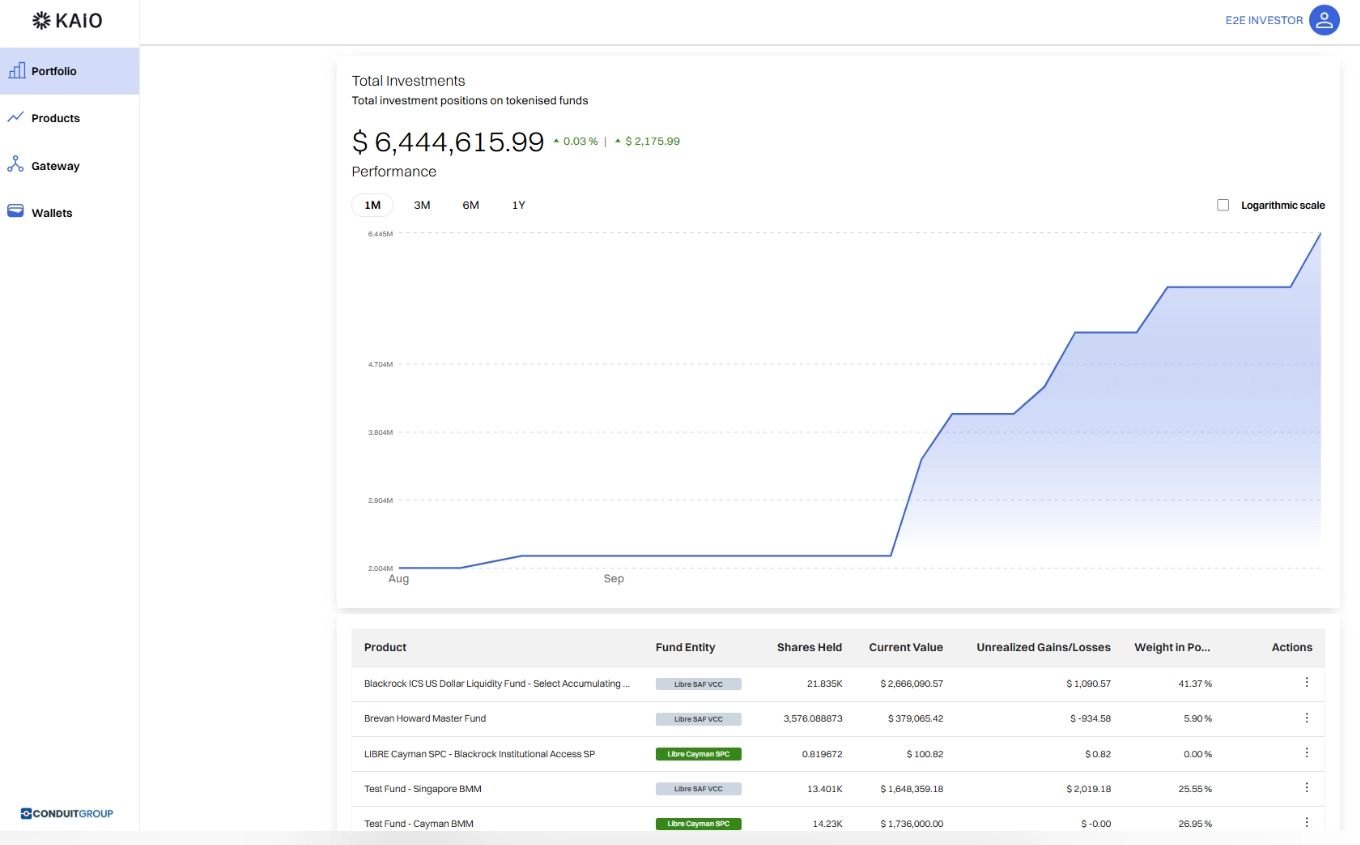Viewport: 1360px width, 845px height.
Task: Click the Portfolio bar chart icon
Action: click(16, 71)
